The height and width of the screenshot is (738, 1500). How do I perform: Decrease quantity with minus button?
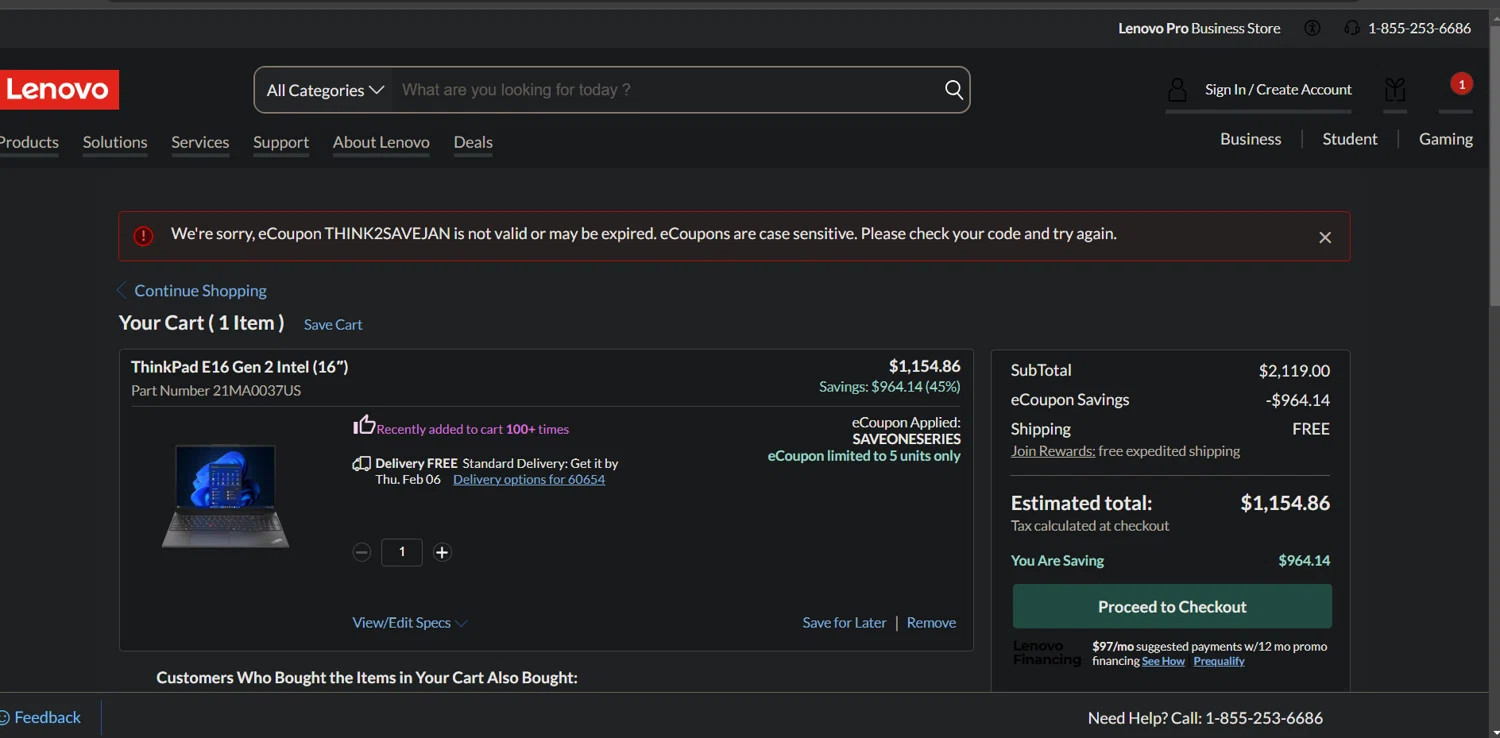pos(362,552)
